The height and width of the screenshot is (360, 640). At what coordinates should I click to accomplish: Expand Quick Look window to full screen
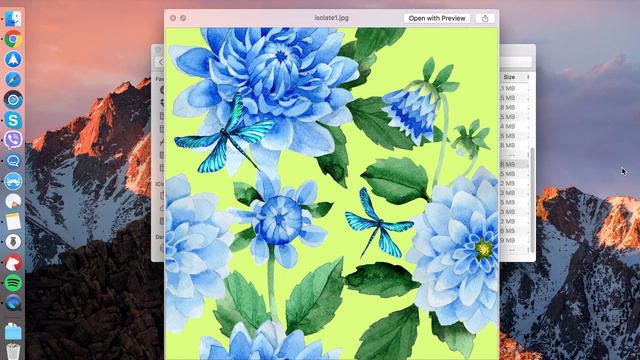click(x=183, y=18)
